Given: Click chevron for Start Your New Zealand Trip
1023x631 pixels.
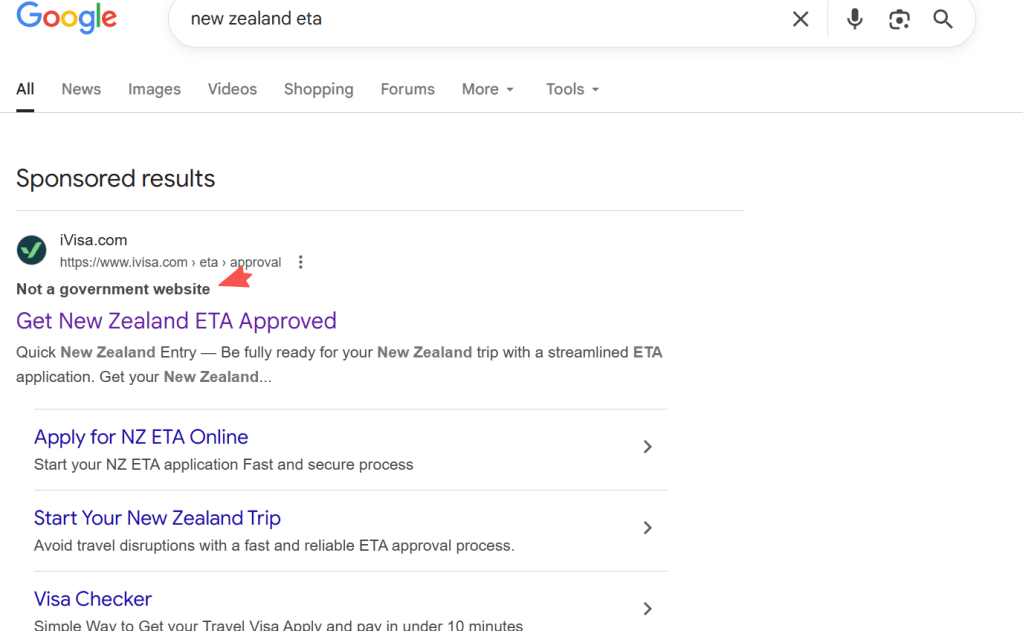Looking at the screenshot, I should tap(647, 528).
